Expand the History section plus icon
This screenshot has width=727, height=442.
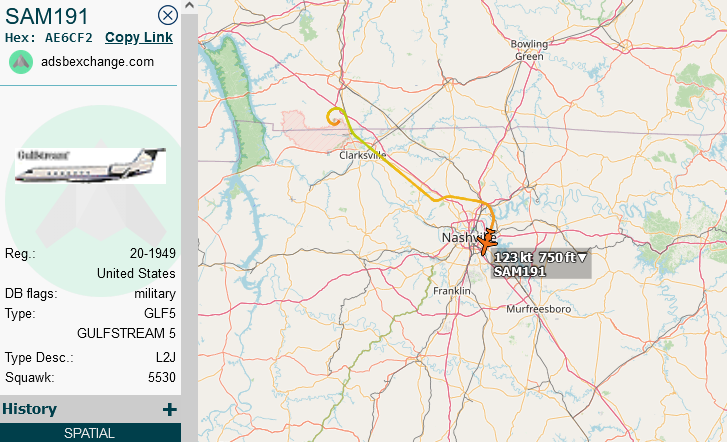[x=170, y=409]
